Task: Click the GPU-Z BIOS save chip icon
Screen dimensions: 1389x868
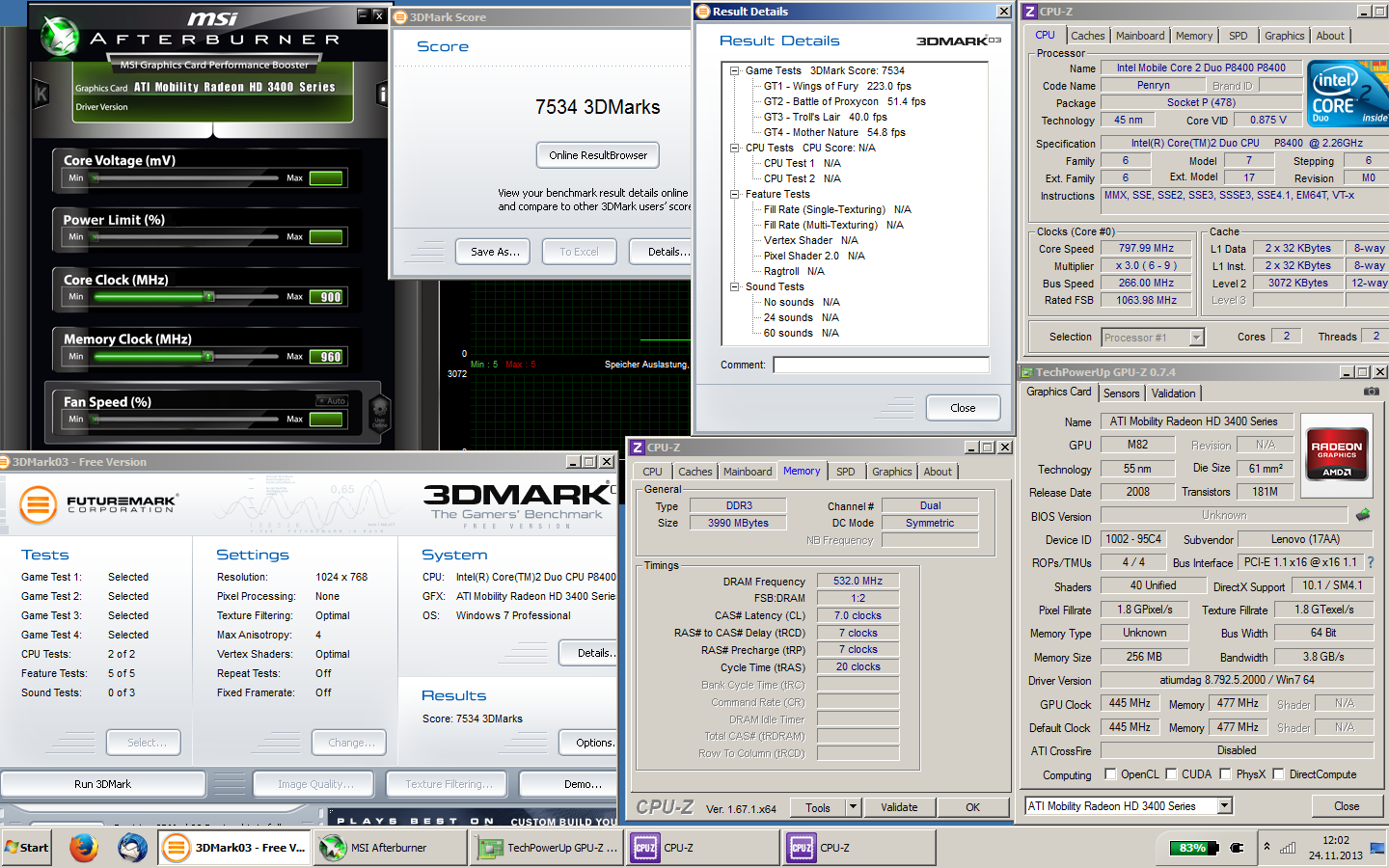Action: [1363, 515]
